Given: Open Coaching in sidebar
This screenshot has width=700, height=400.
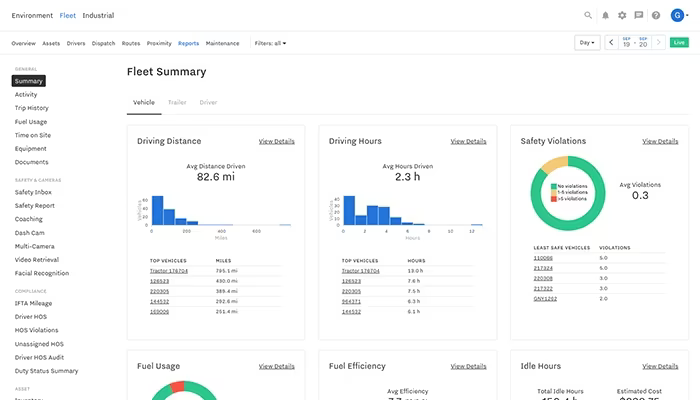Looking at the screenshot, I should [29, 219].
